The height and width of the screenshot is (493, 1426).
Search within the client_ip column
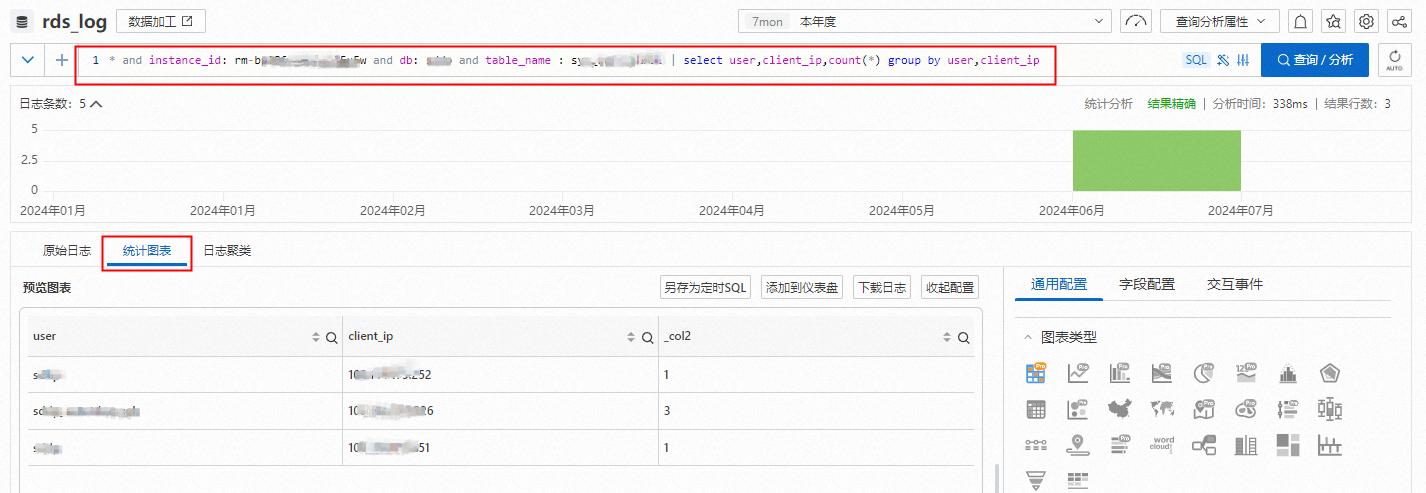coord(647,338)
